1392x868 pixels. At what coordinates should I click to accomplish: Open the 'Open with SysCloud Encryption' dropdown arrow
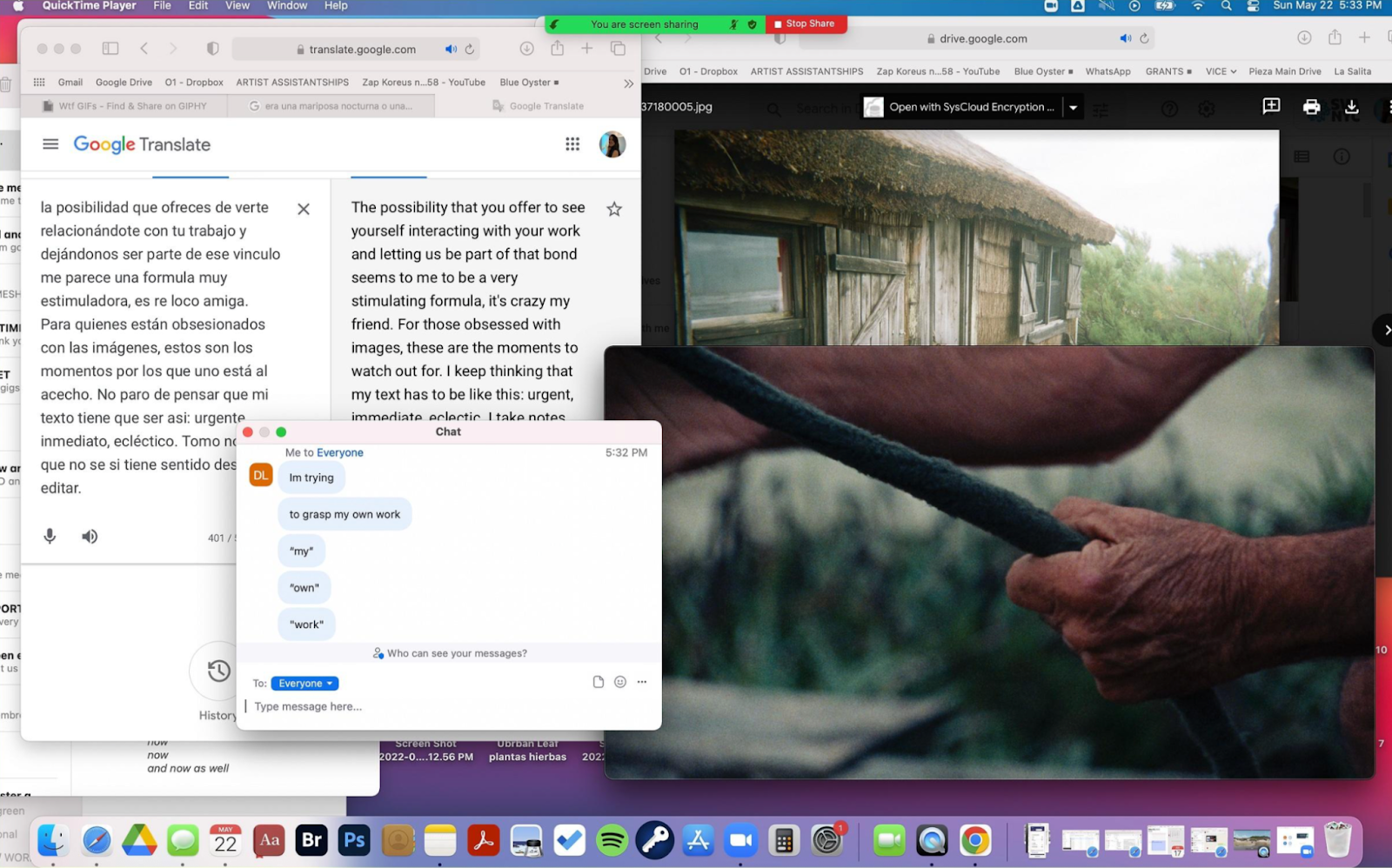(1074, 108)
